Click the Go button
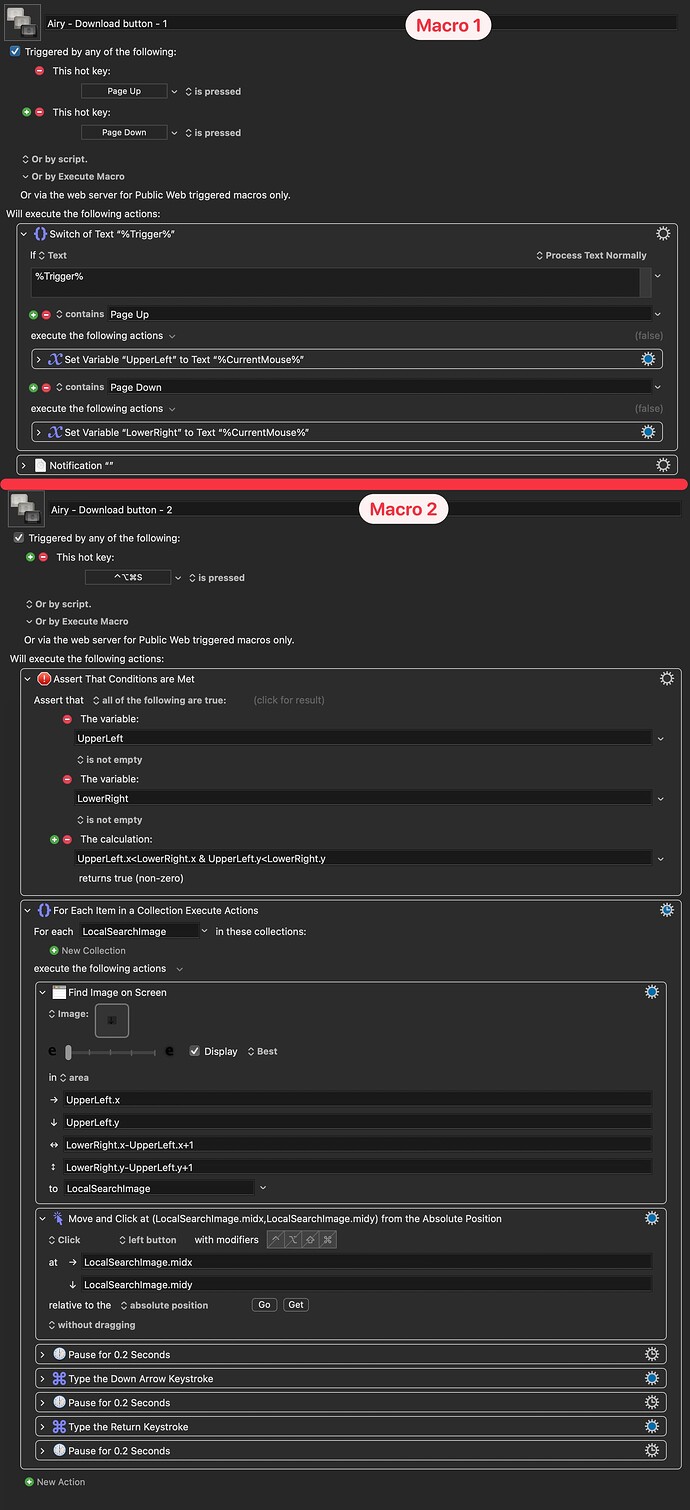This screenshot has width=690, height=1510. click(264, 1305)
